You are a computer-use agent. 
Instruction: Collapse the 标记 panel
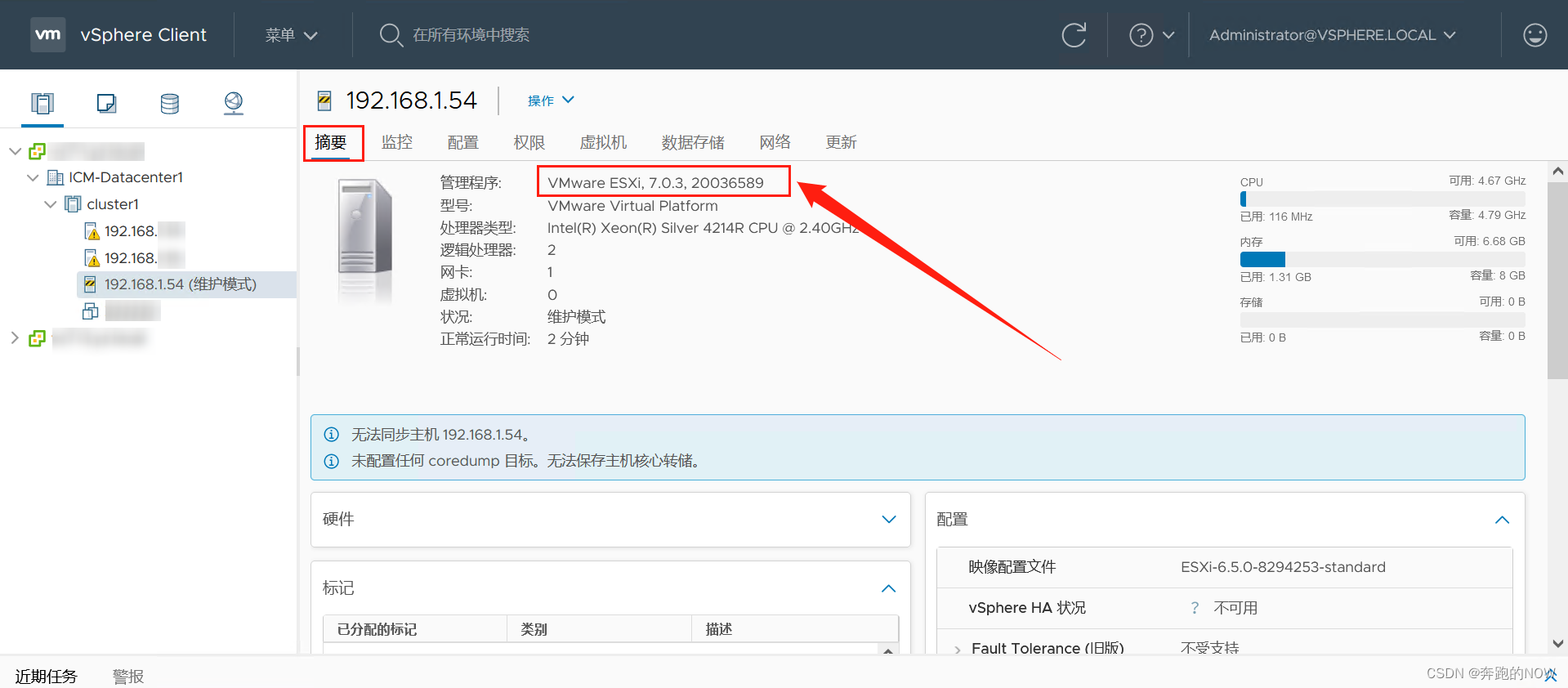889,588
